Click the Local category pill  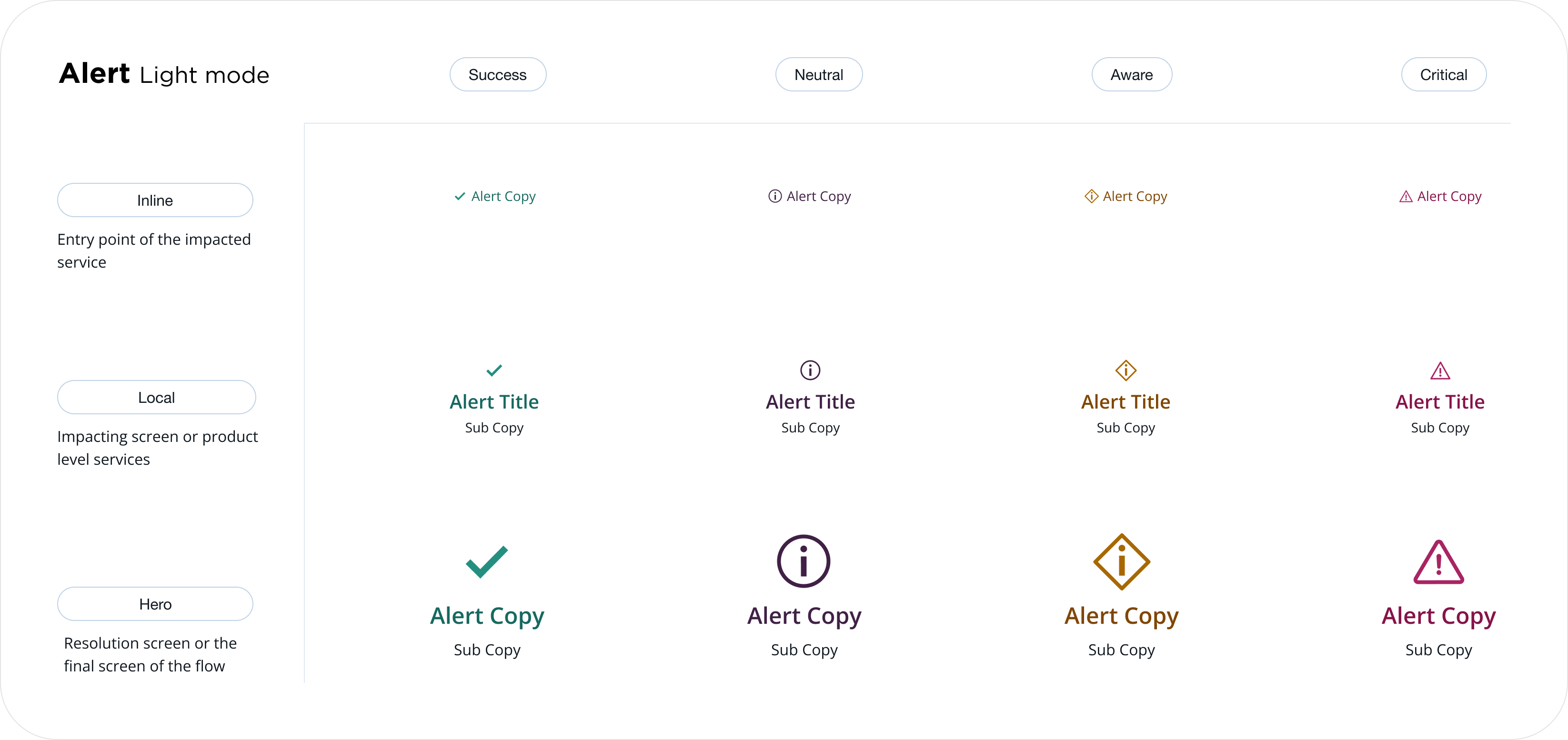156,398
